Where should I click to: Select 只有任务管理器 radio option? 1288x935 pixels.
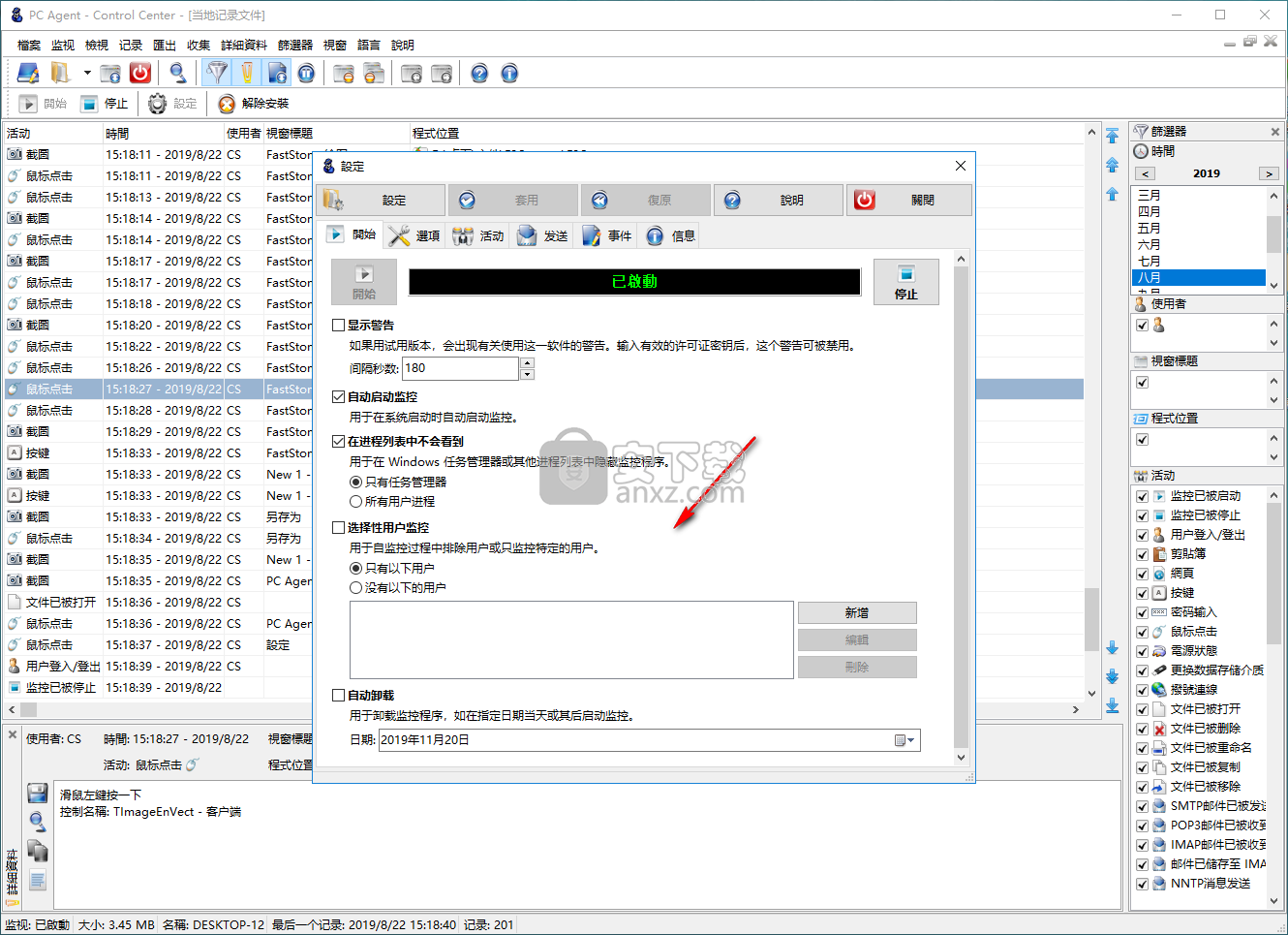click(355, 483)
